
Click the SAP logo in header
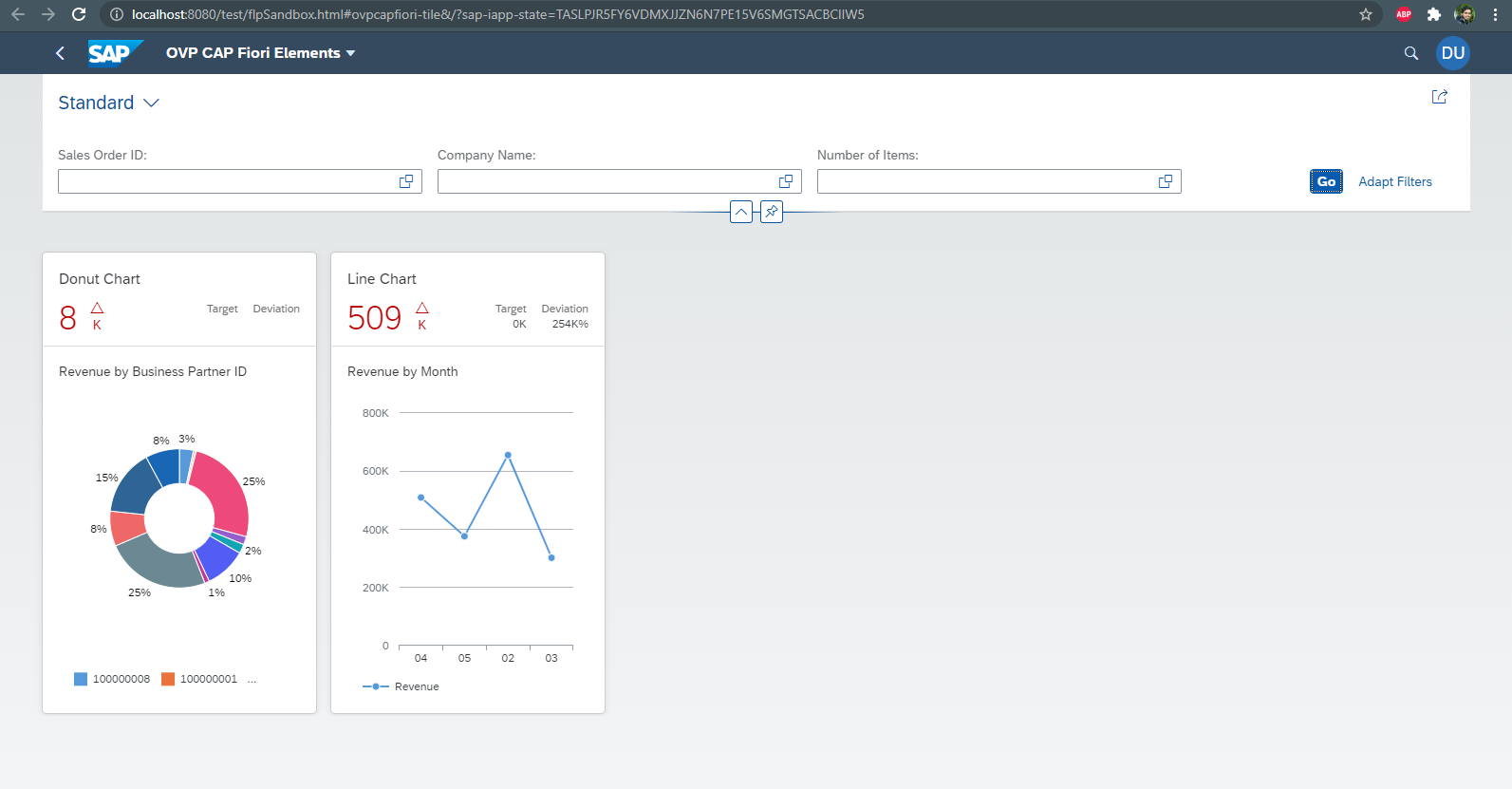(x=114, y=53)
